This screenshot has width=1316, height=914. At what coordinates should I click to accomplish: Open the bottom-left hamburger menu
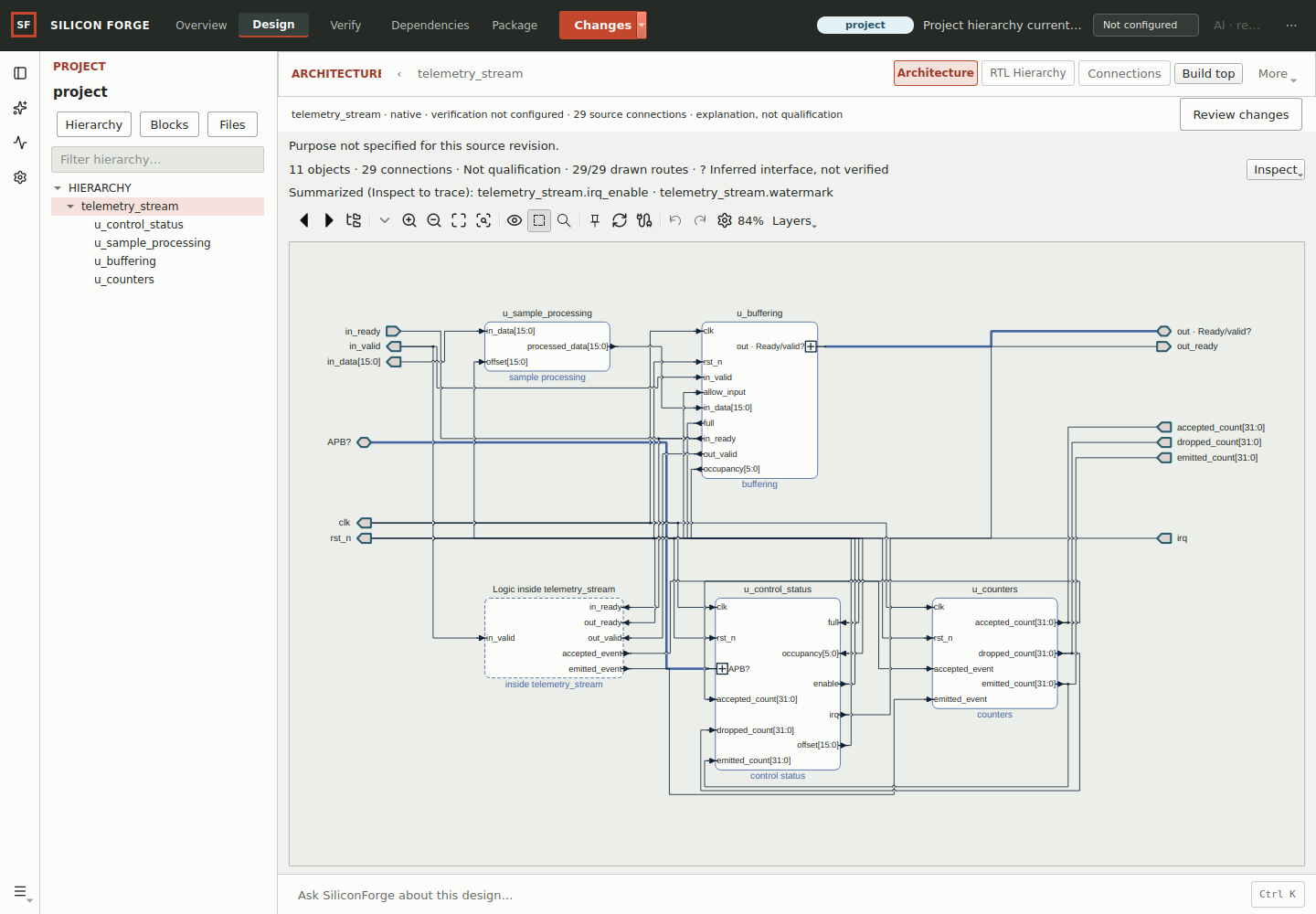(22, 892)
